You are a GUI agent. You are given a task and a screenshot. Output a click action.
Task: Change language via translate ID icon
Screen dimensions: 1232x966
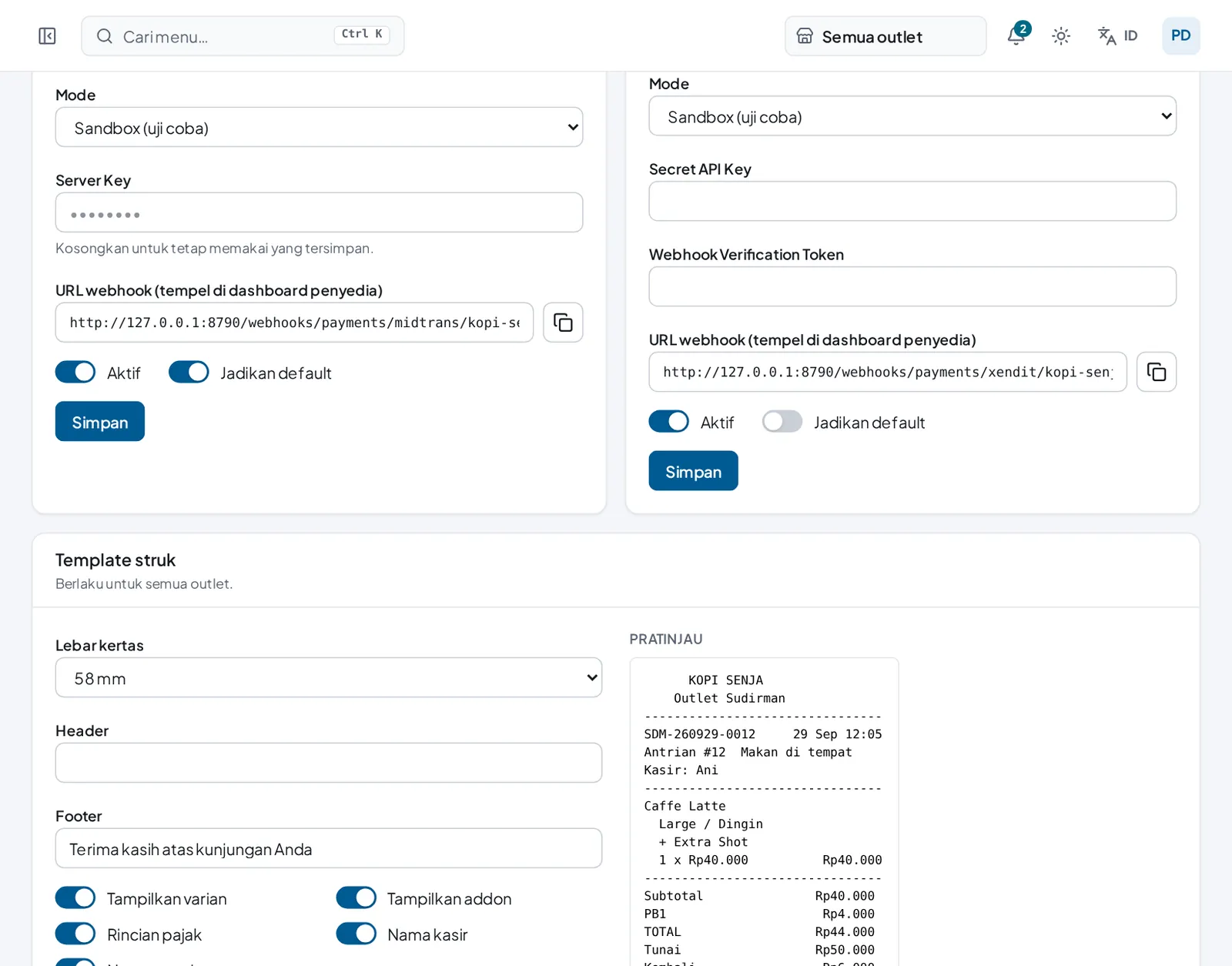point(1117,36)
